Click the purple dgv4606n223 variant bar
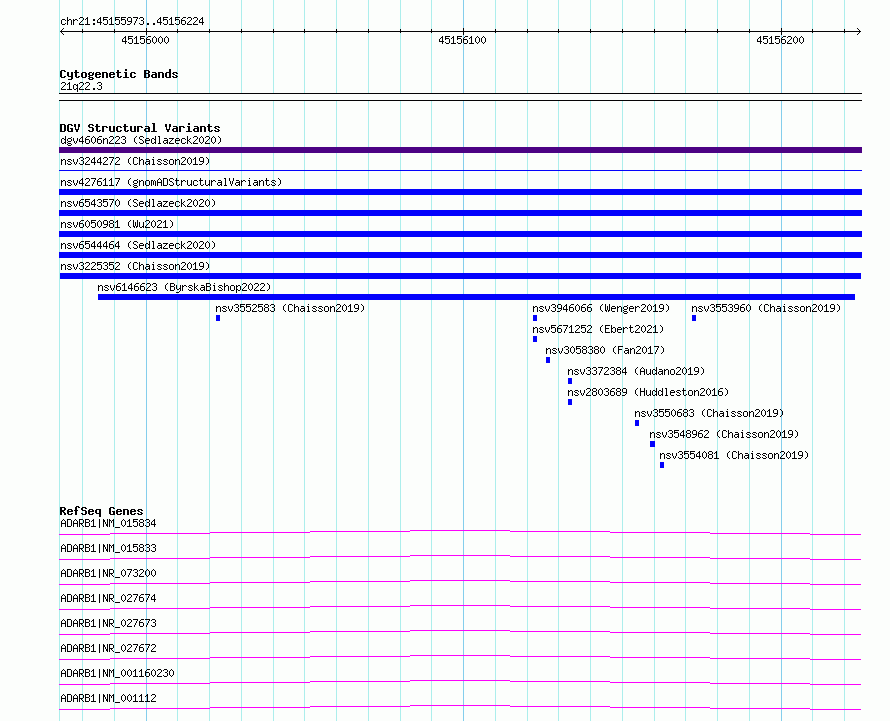The image size is (890, 721). (460, 150)
